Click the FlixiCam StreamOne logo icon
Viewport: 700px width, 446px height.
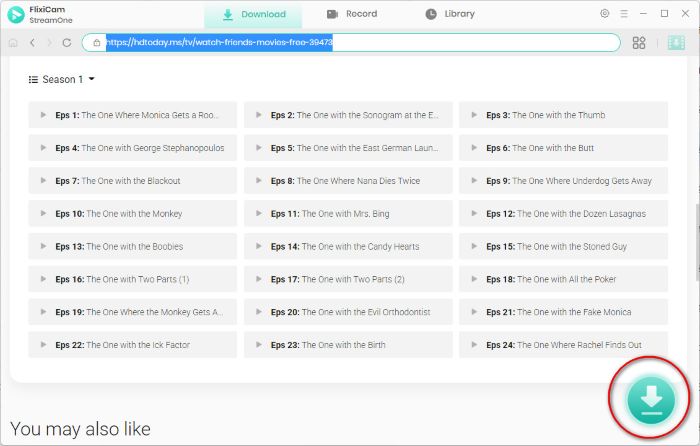coord(16,15)
